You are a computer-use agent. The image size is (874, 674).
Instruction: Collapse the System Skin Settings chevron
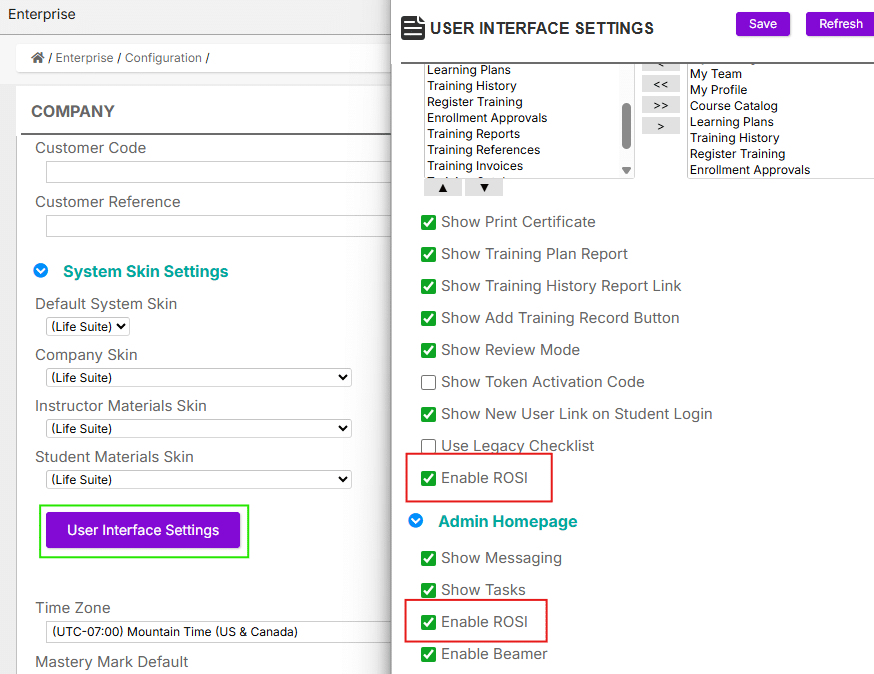click(x=41, y=271)
